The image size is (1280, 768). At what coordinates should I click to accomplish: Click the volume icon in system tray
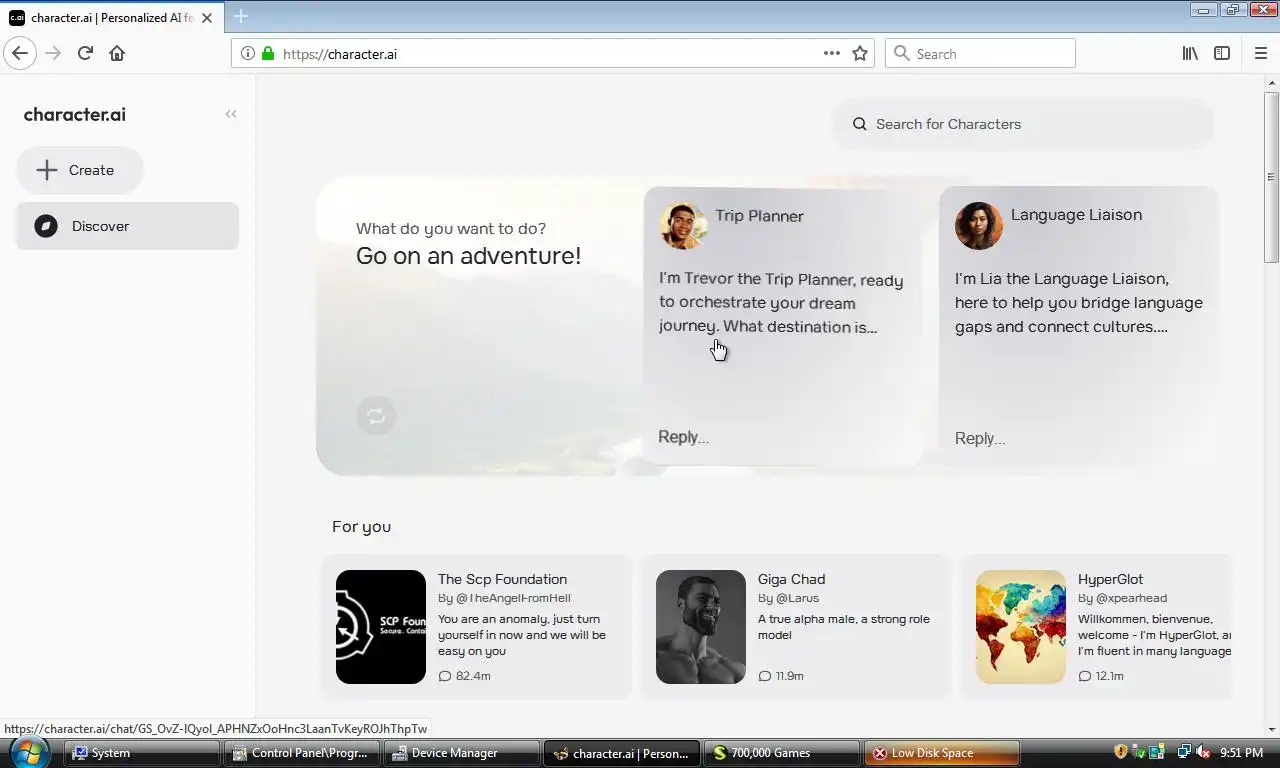coord(1203,752)
